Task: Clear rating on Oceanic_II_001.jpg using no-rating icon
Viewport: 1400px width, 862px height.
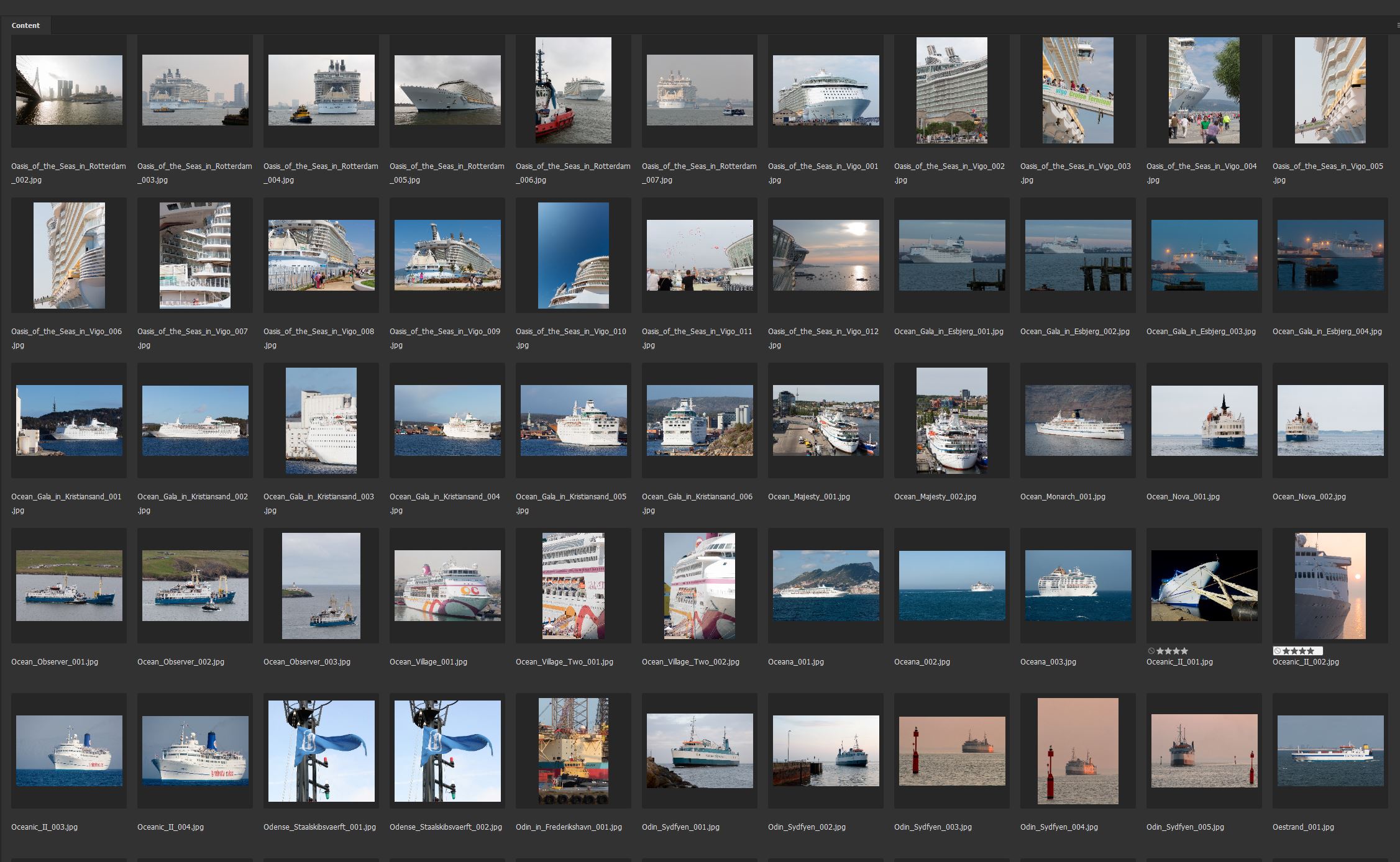Action: (x=1151, y=651)
